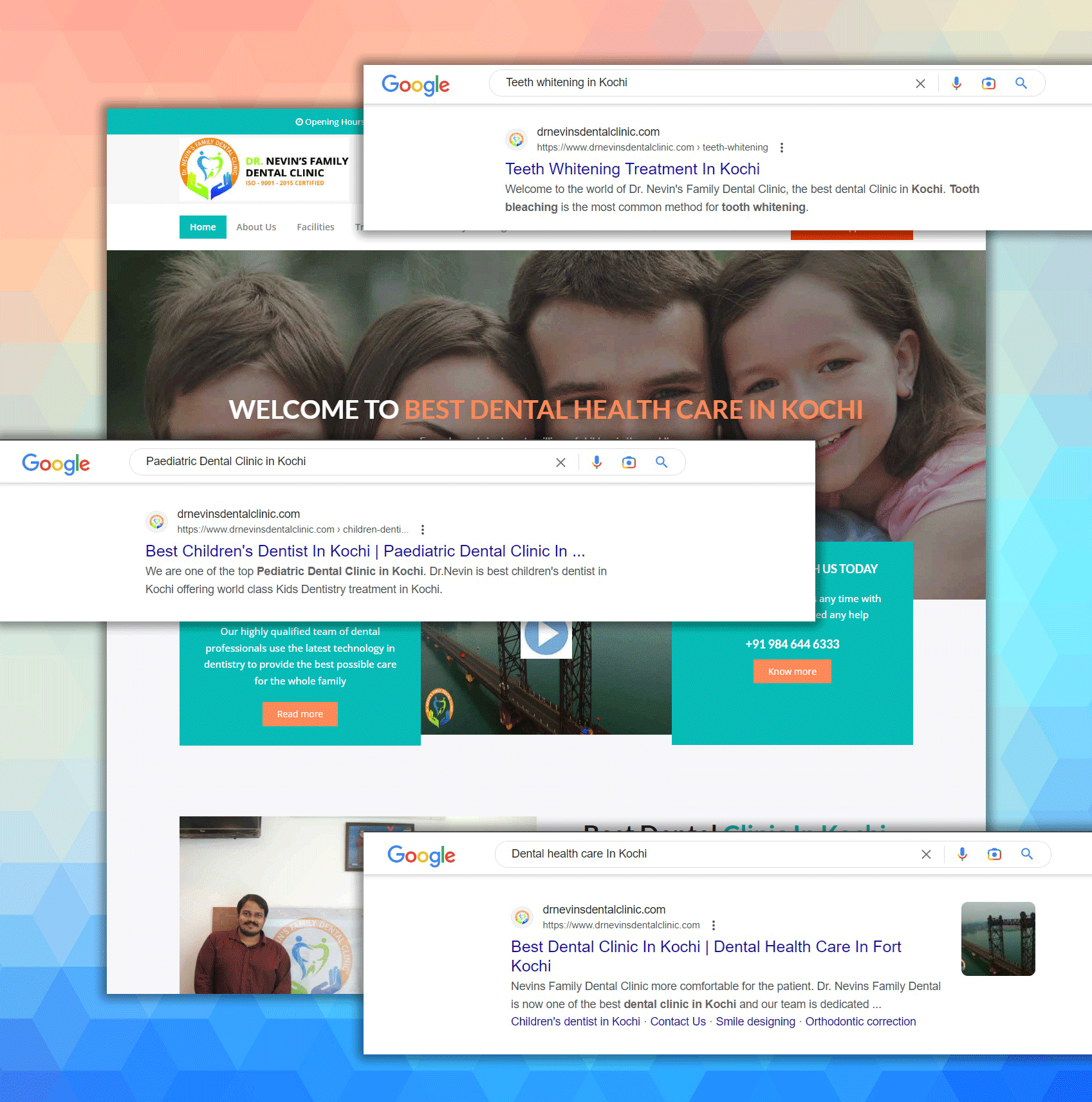This screenshot has height=1102, width=1092.
Task: Open three-dot menu beside children-denti URL
Action: [423, 529]
